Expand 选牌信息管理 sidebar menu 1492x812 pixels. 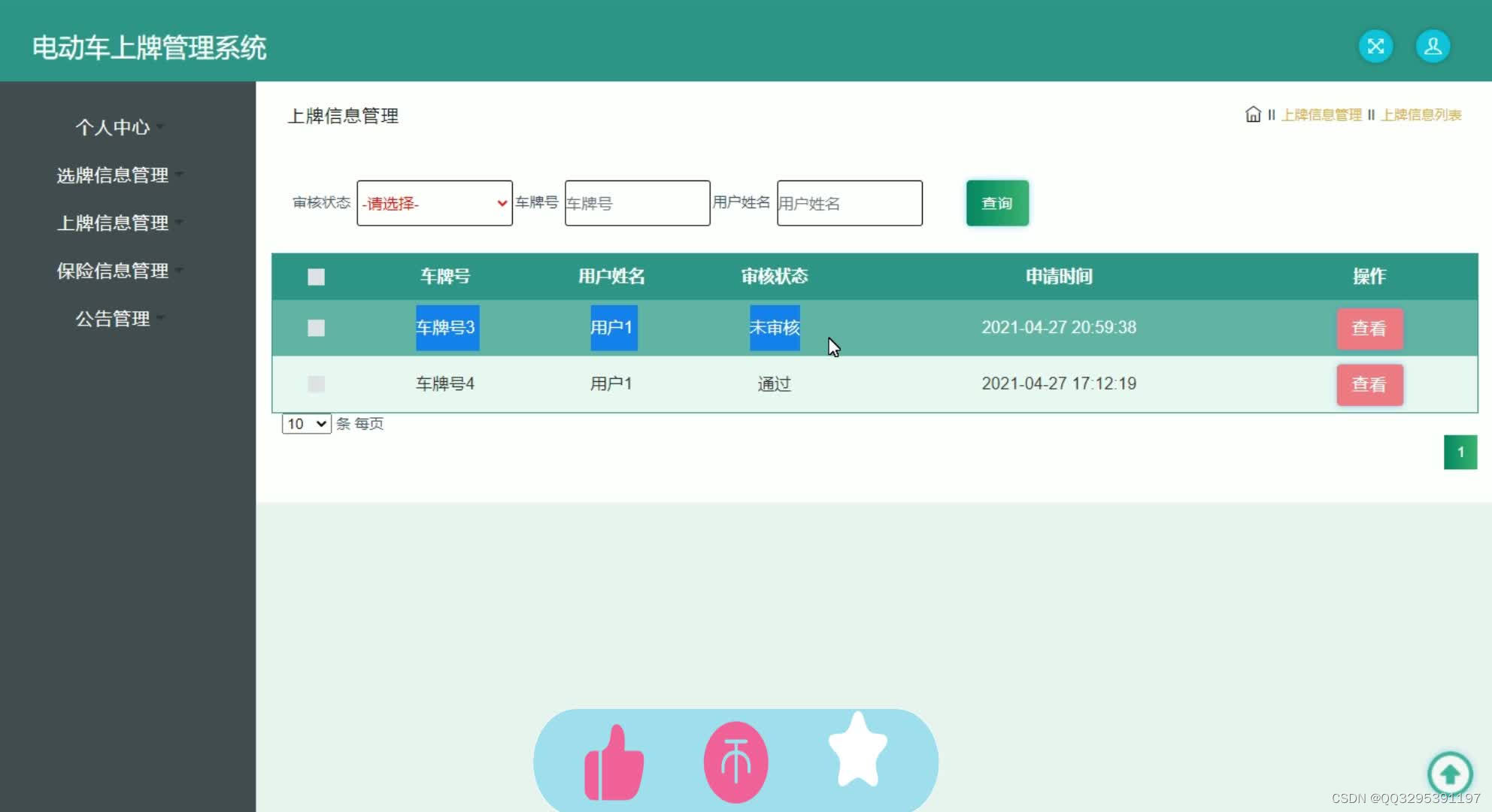(x=119, y=175)
